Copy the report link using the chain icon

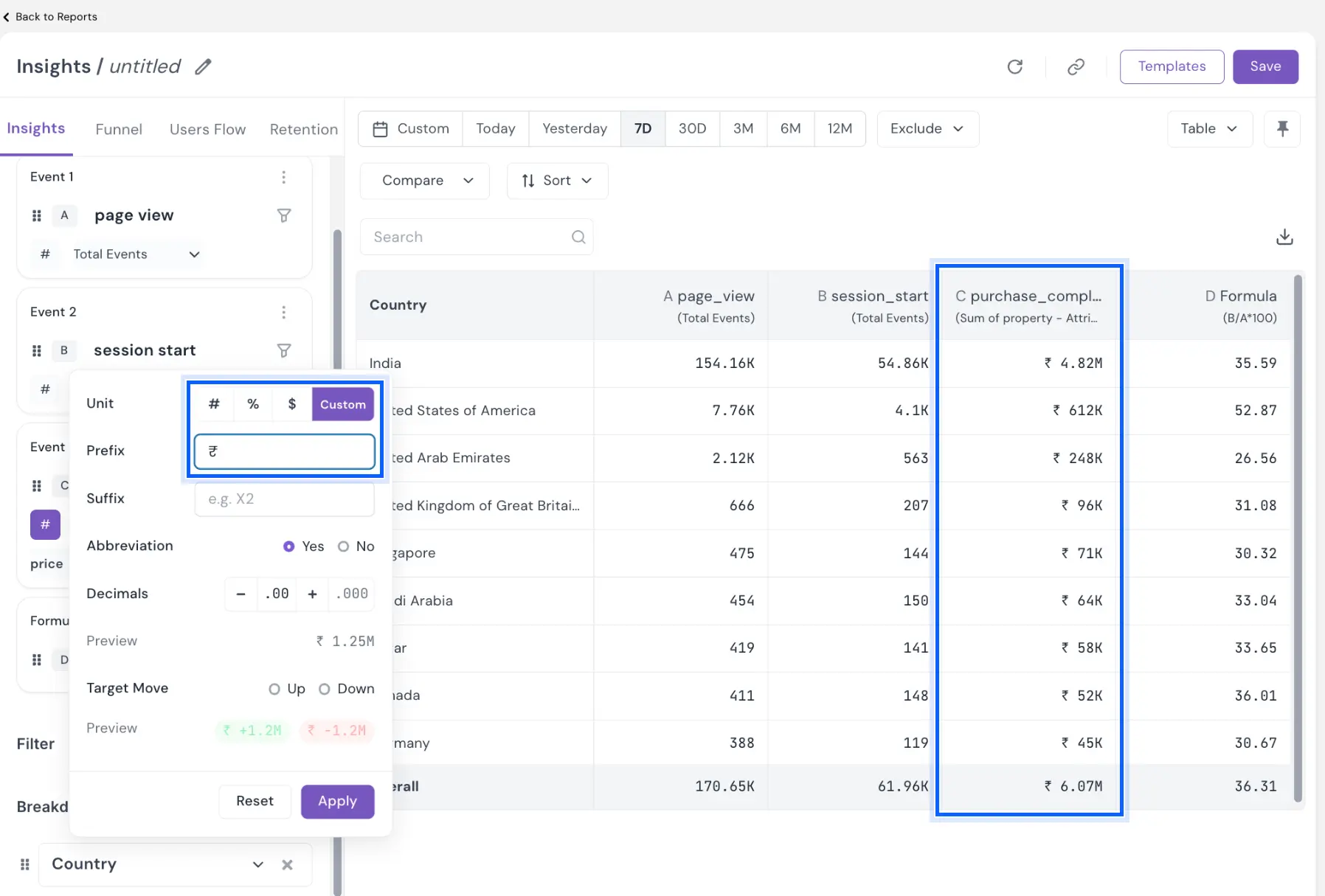tap(1076, 67)
